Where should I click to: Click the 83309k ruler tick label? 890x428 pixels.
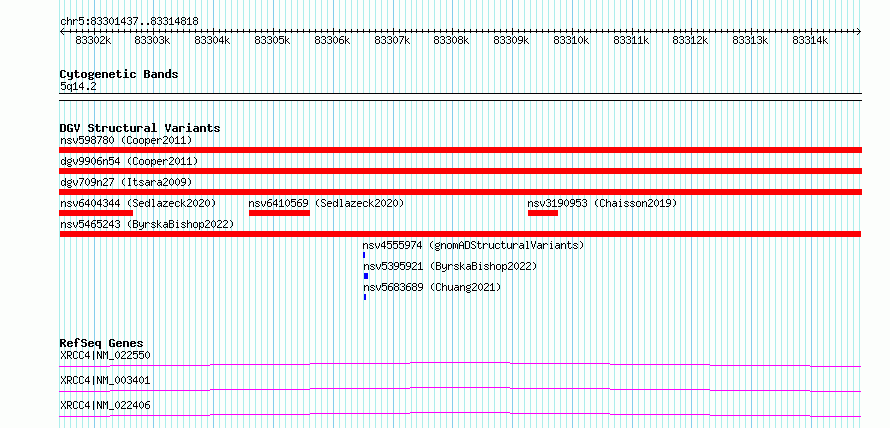(511, 40)
